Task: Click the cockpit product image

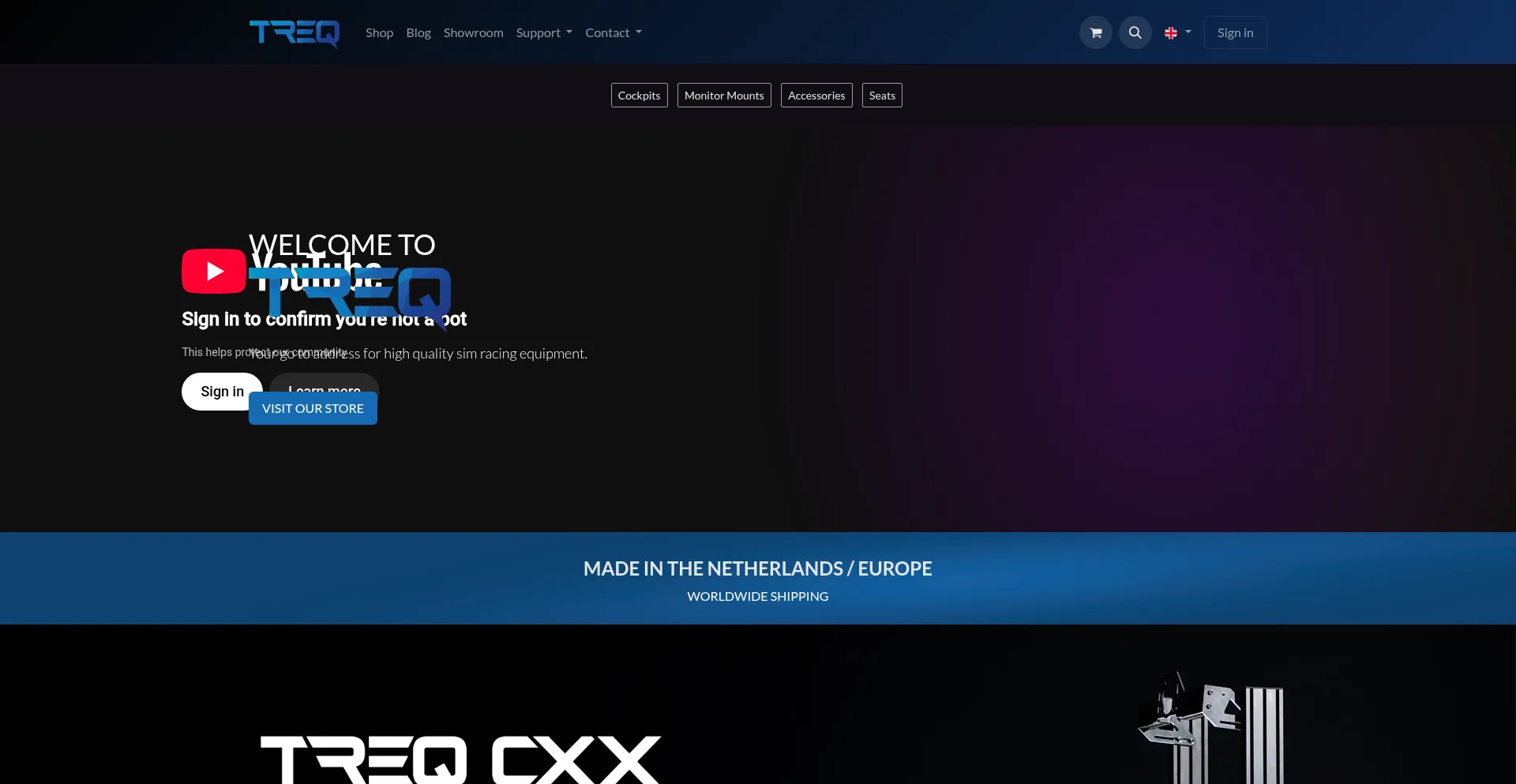Action: (x=1210, y=728)
